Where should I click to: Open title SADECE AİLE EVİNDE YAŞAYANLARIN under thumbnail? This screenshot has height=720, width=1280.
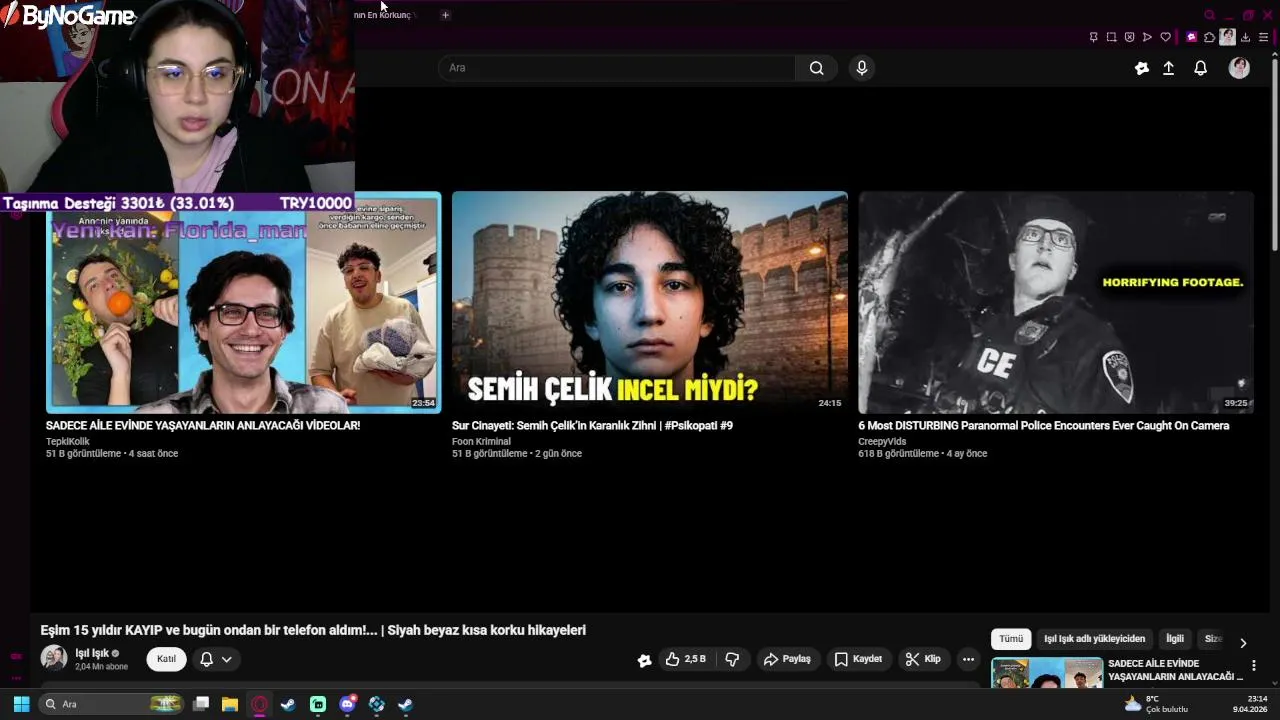(203, 426)
